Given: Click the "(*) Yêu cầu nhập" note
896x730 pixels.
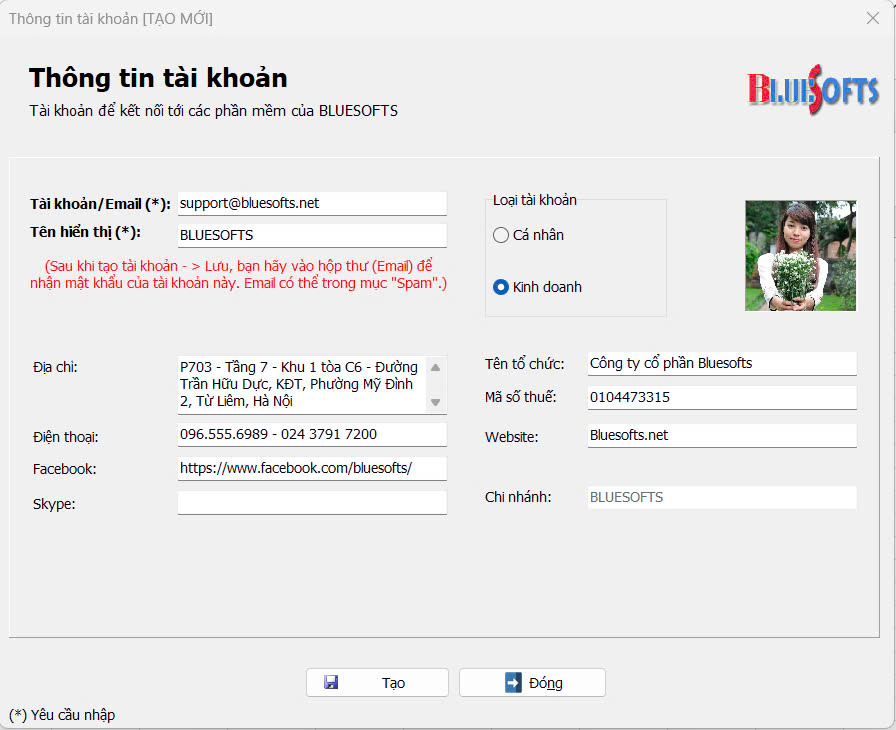Looking at the screenshot, I should 62,715.
